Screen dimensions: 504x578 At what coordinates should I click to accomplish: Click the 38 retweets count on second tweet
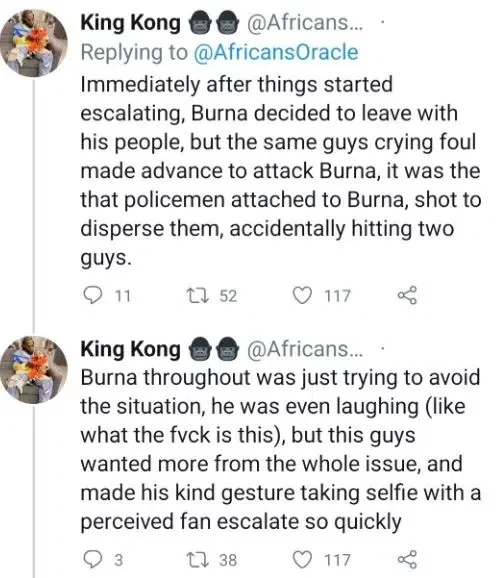(x=228, y=560)
